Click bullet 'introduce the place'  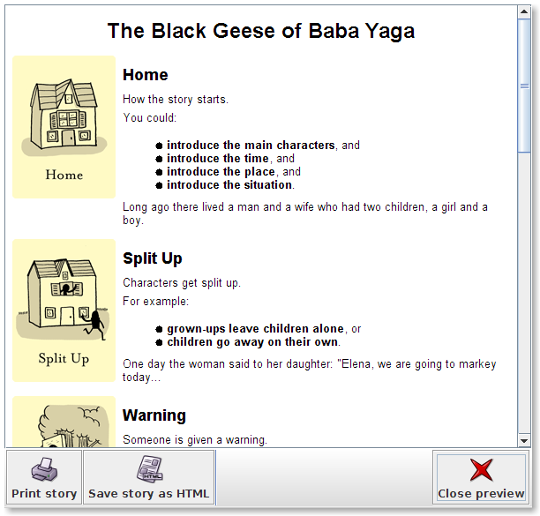(x=221, y=172)
